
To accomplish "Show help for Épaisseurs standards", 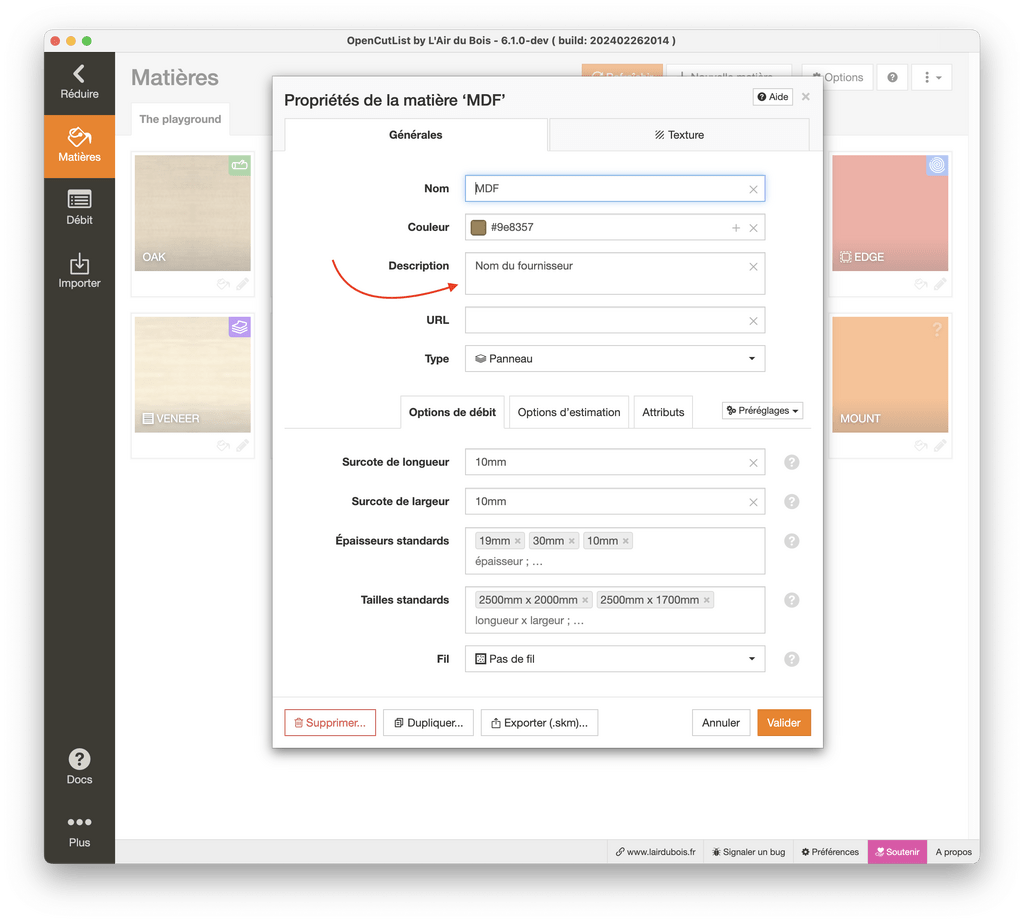I will 792,541.
